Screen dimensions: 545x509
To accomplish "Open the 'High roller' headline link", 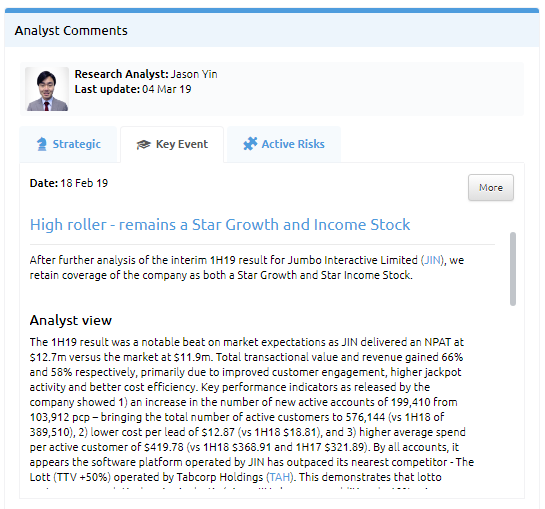I will (220, 225).
